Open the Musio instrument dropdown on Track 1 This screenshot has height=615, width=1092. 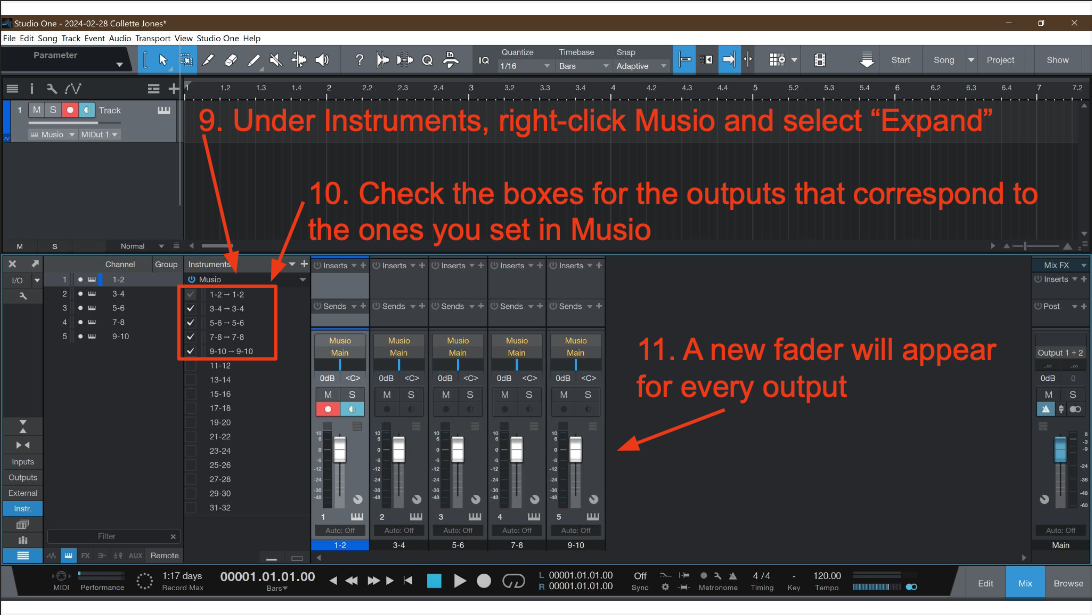(x=52, y=134)
